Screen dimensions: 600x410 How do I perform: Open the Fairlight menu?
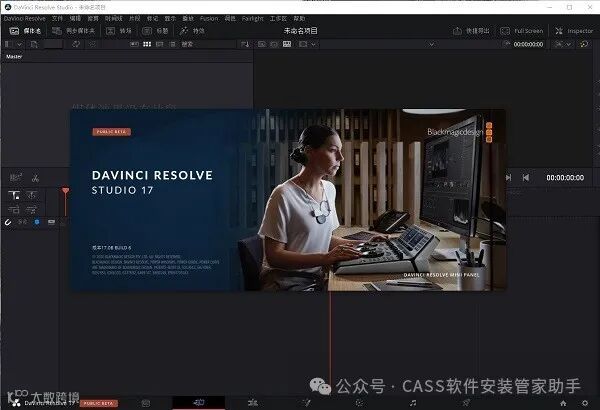click(253, 18)
